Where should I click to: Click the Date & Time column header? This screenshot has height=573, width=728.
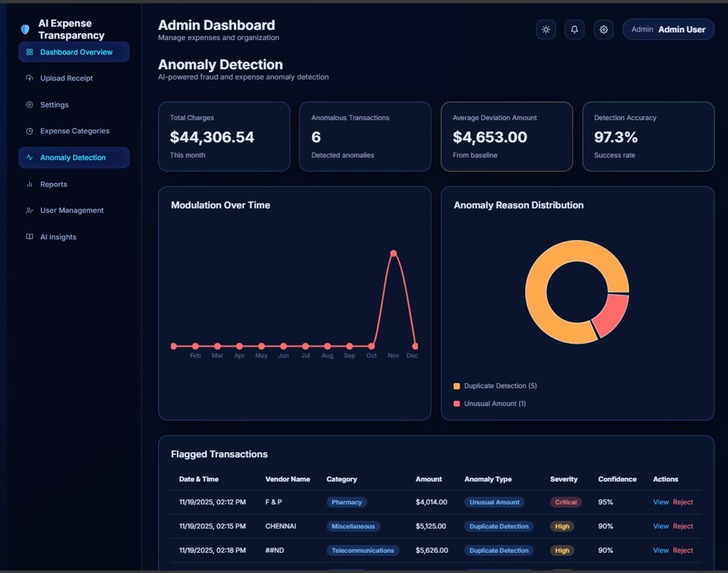tap(199, 479)
